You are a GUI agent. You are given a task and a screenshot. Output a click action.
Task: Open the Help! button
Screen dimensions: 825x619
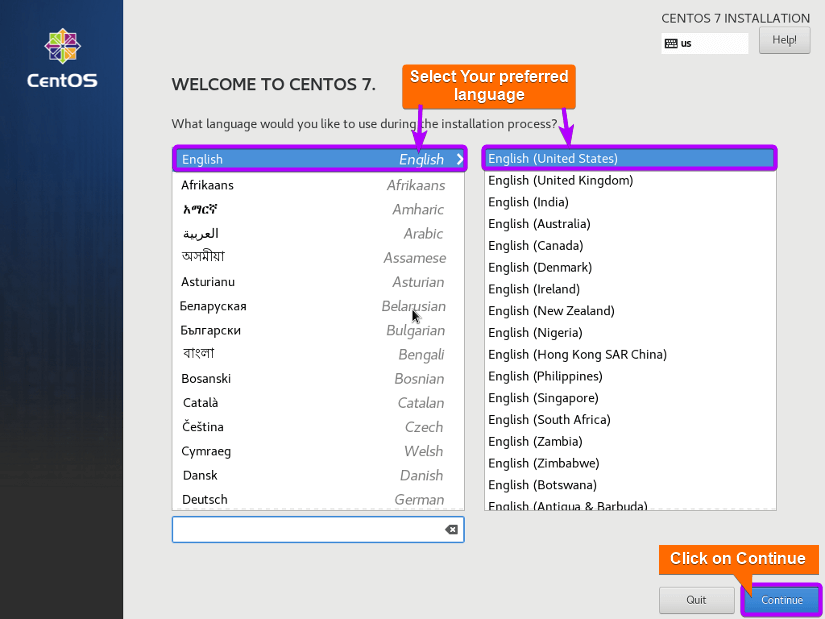(784, 40)
